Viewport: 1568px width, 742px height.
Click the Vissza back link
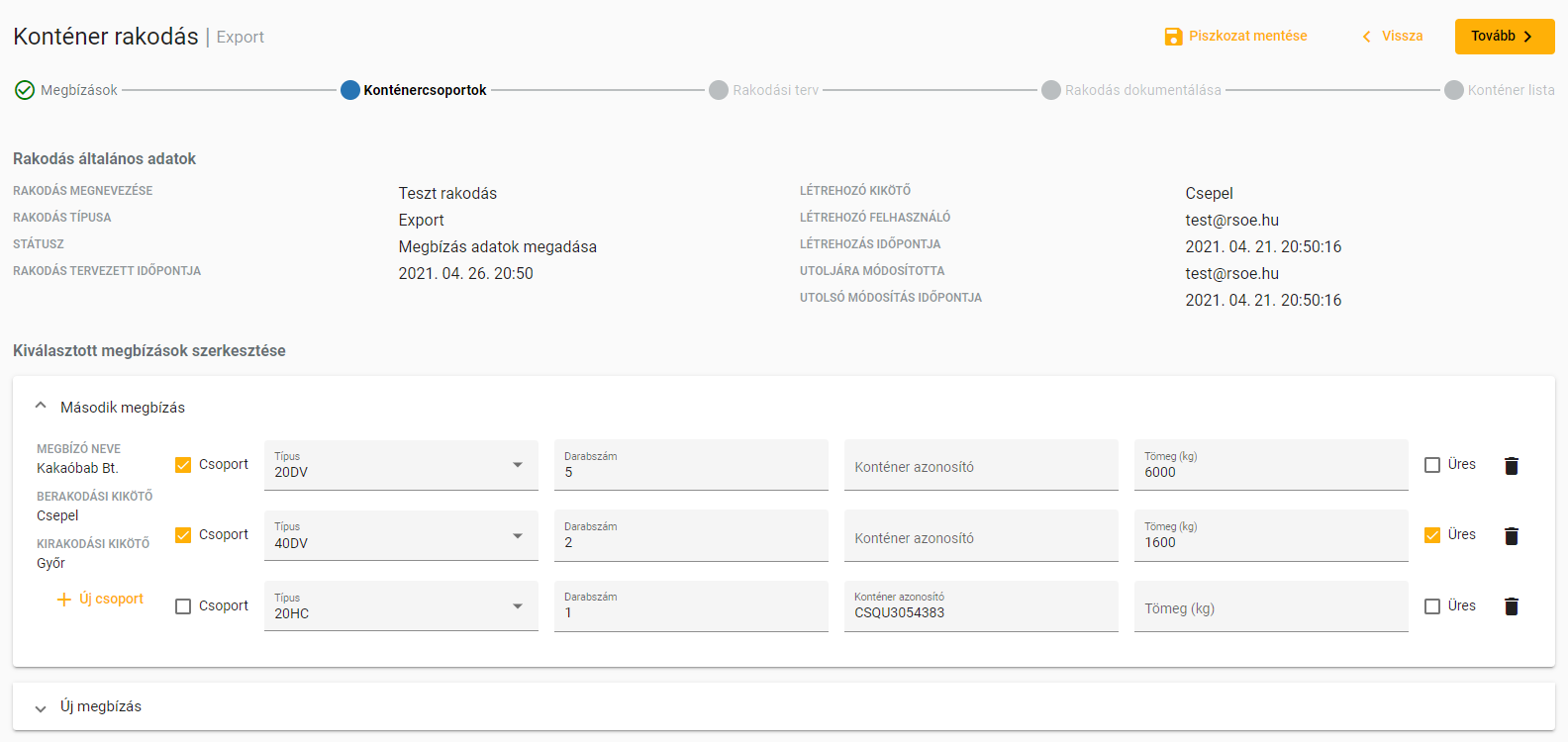click(1393, 37)
